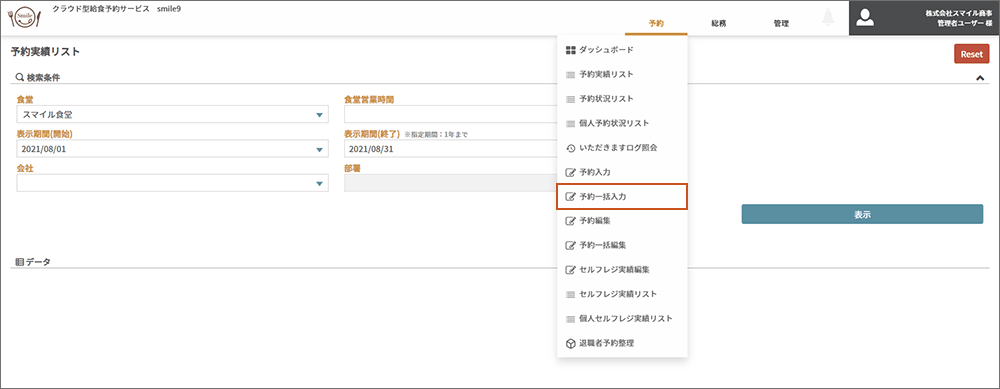1000x389 pixels.
Task: Collapse the 検索条件 section chevron
Action: coord(980,78)
